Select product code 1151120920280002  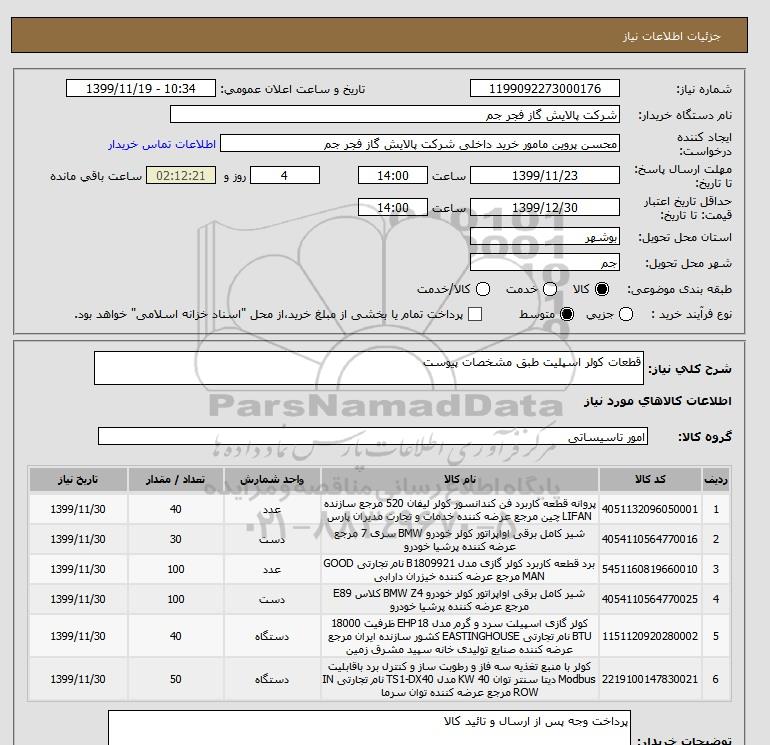pyautogui.click(x=650, y=636)
